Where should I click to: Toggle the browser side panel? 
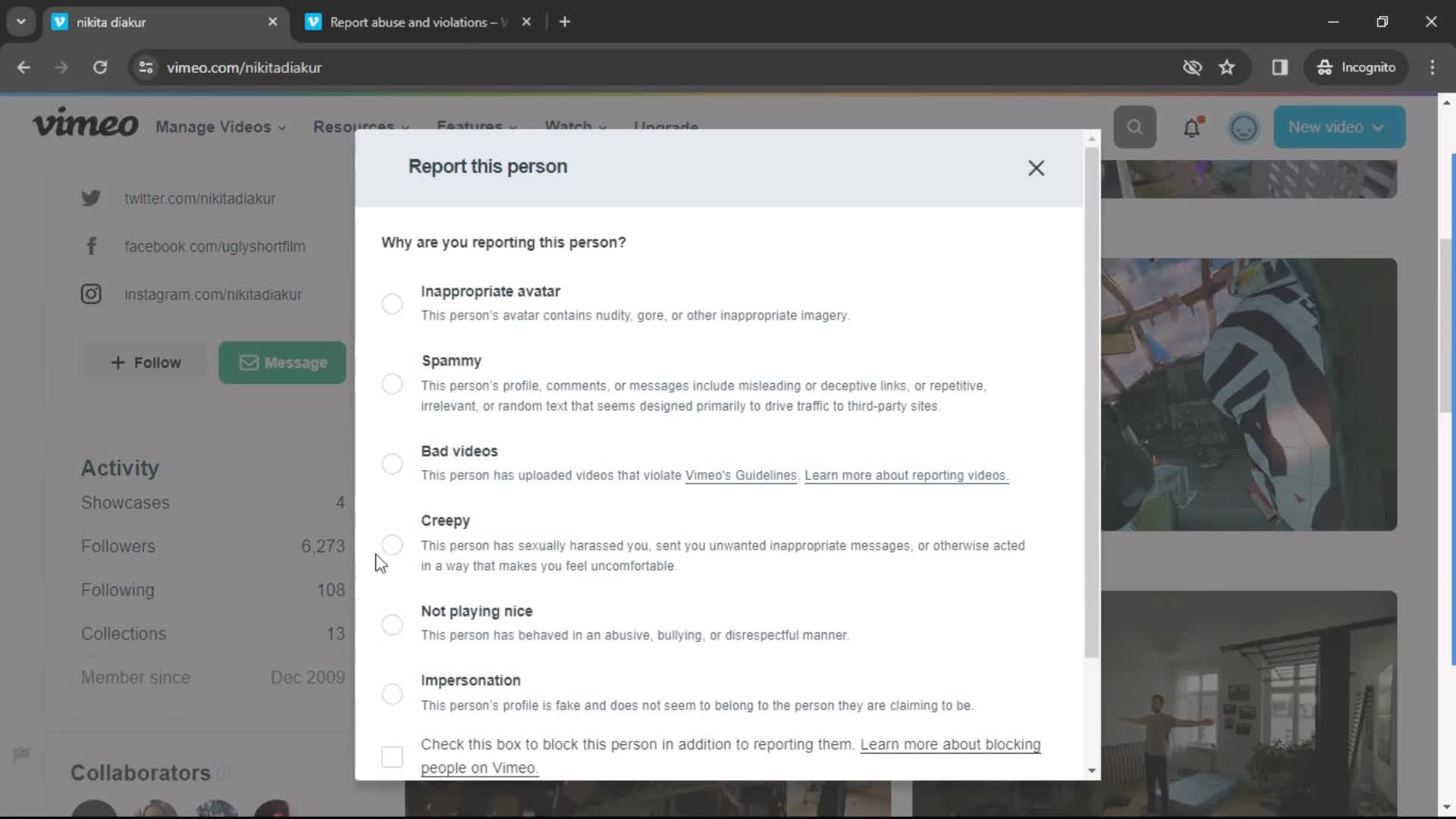(x=1280, y=67)
